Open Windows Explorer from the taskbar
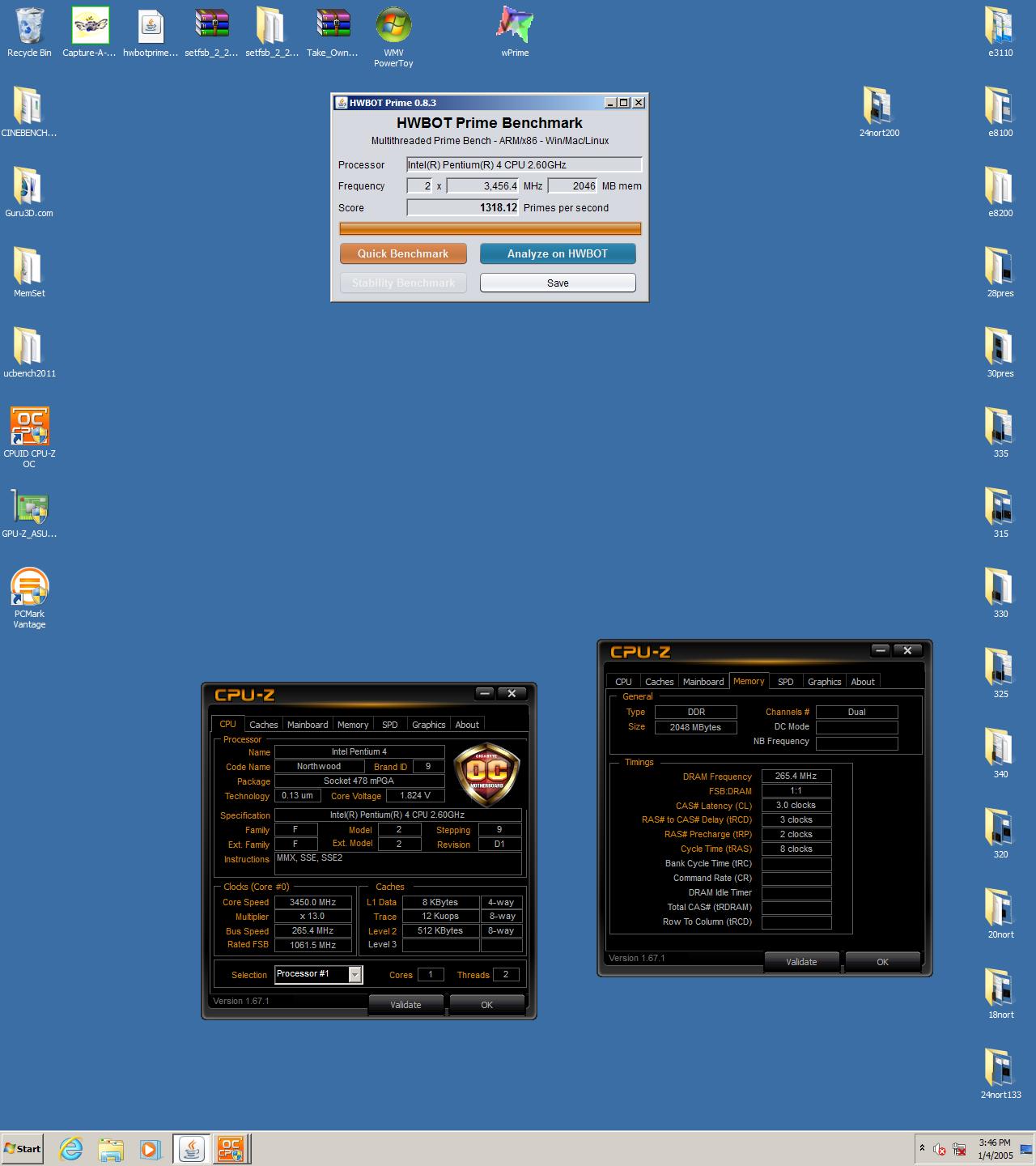Screen dimensions: 1036x1166 (x=111, y=1148)
